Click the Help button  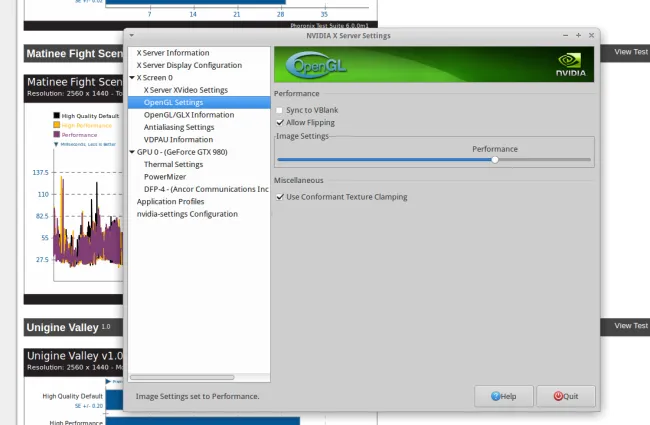tap(503, 396)
